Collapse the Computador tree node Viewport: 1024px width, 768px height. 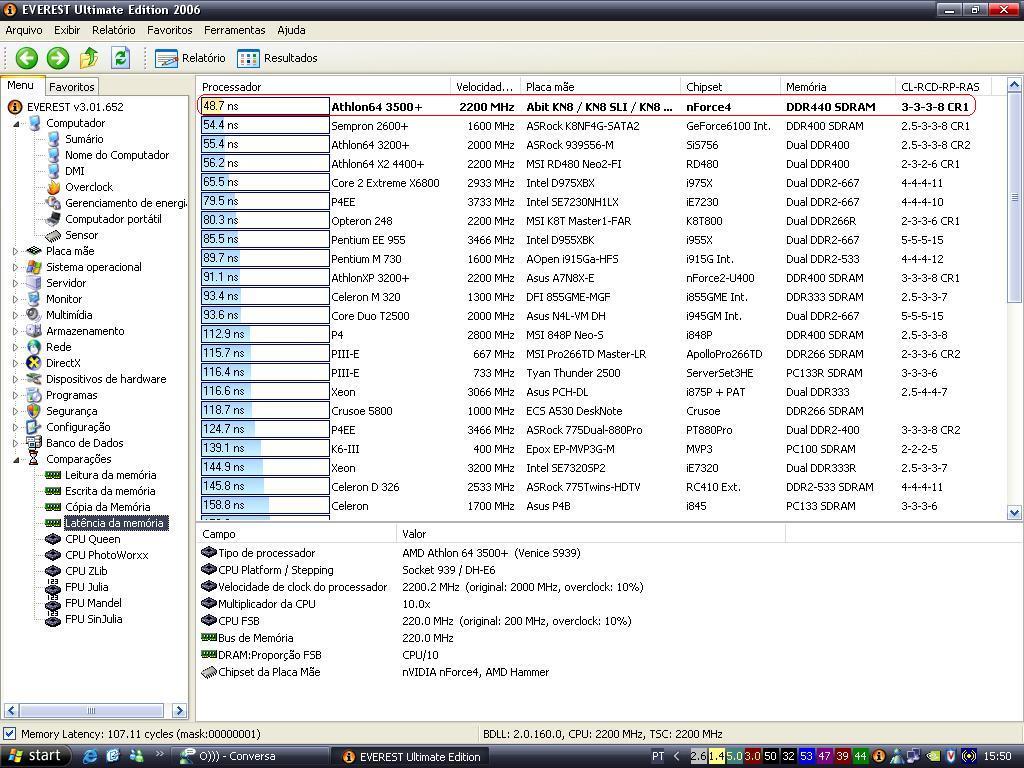click(16, 123)
